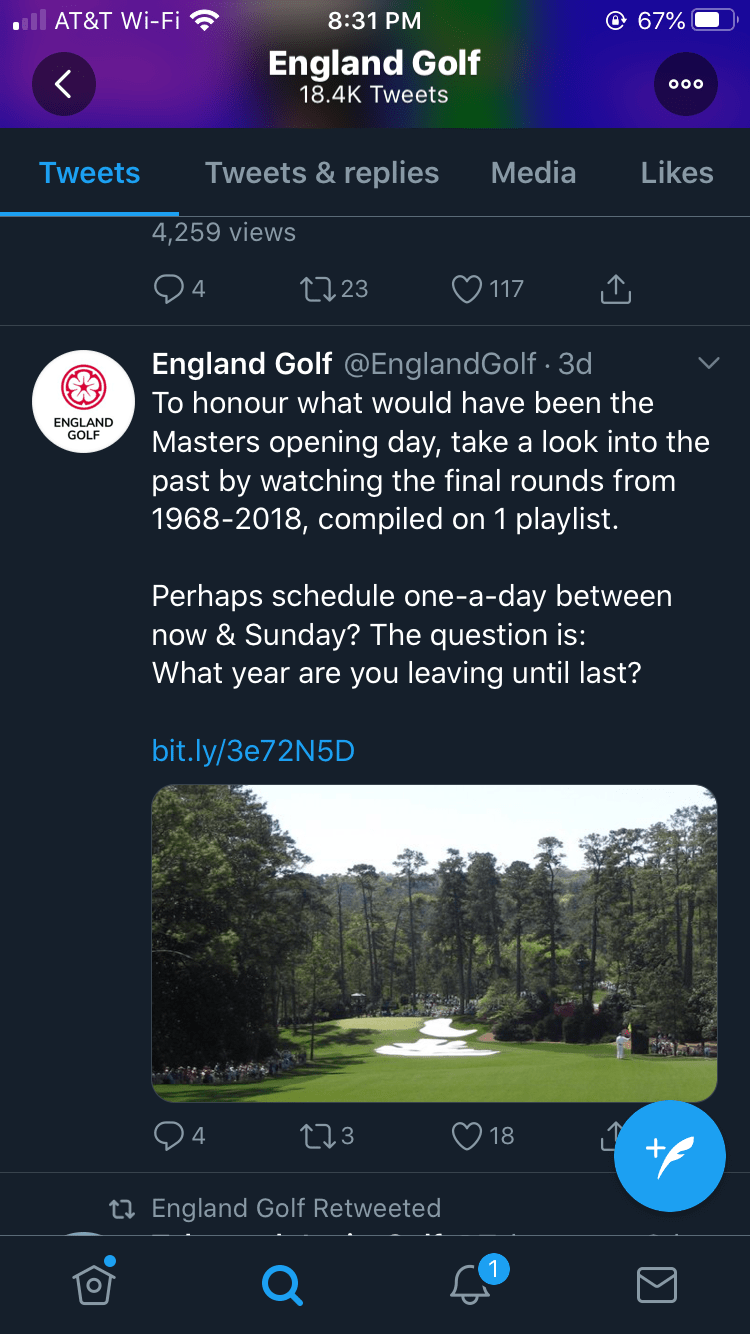The width and height of the screenshot is (750, 1334).
Task: Open Direct Messages envelope
Action: (x=657, y=1285)
